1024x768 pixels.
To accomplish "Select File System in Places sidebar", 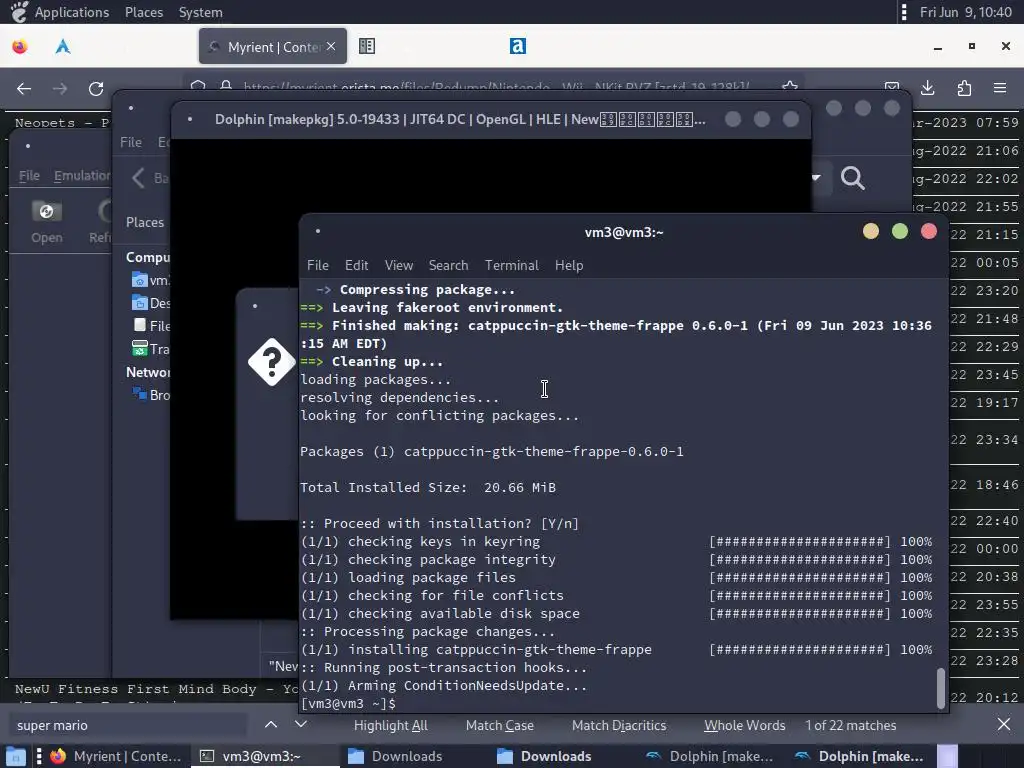I will [151, 325].
